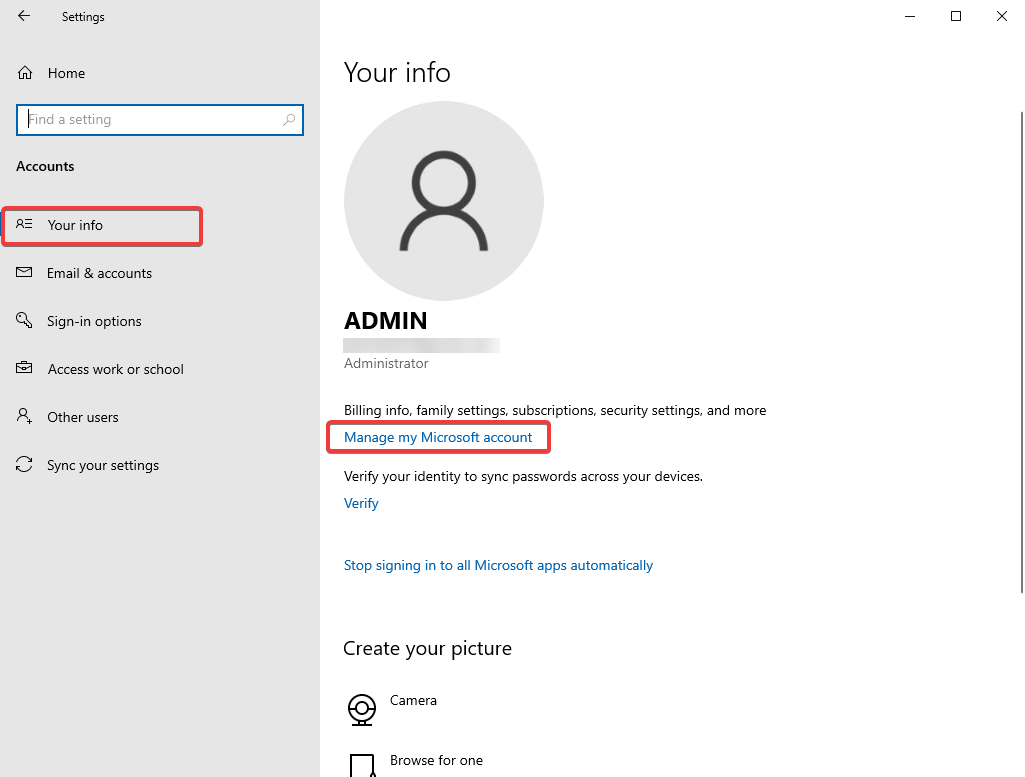This screenshot has width=1025, height=777.
Task: Open Sign-in options
Action: pyautogui.click(x=96, y=321)
